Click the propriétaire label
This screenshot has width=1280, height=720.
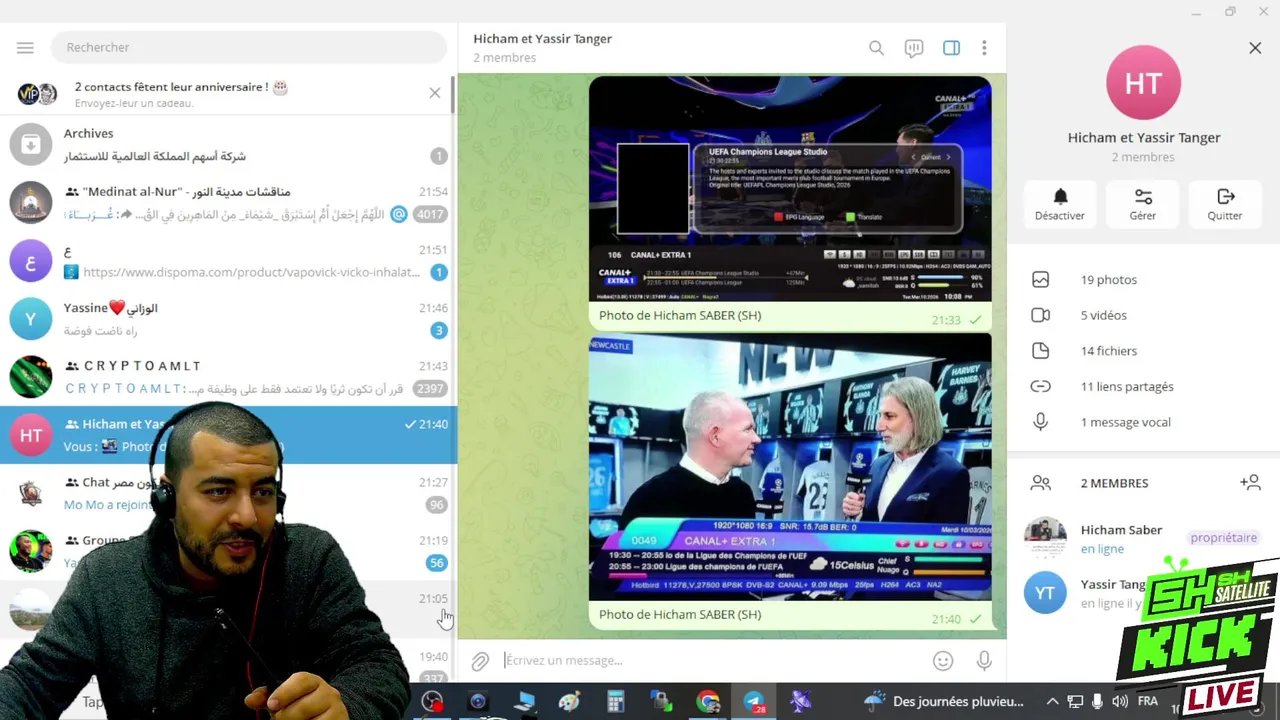pos(1223,538)
